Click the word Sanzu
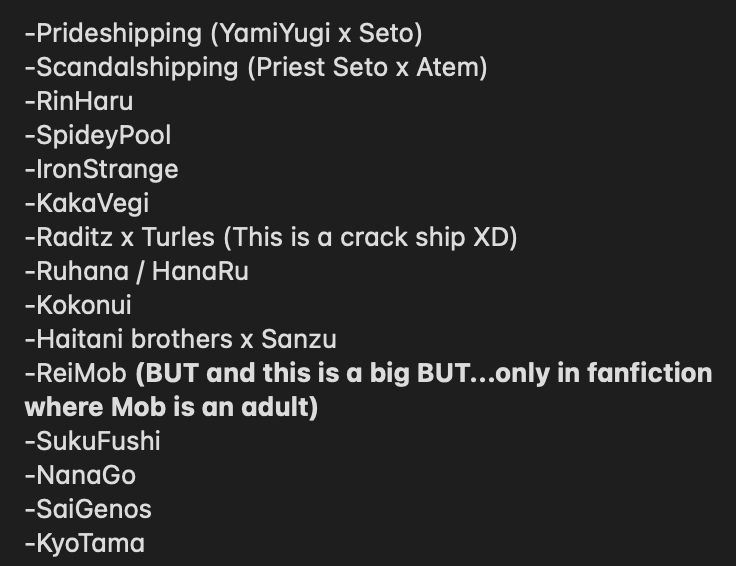The width and height of the screenshot is (736, 566). [299, 339]
